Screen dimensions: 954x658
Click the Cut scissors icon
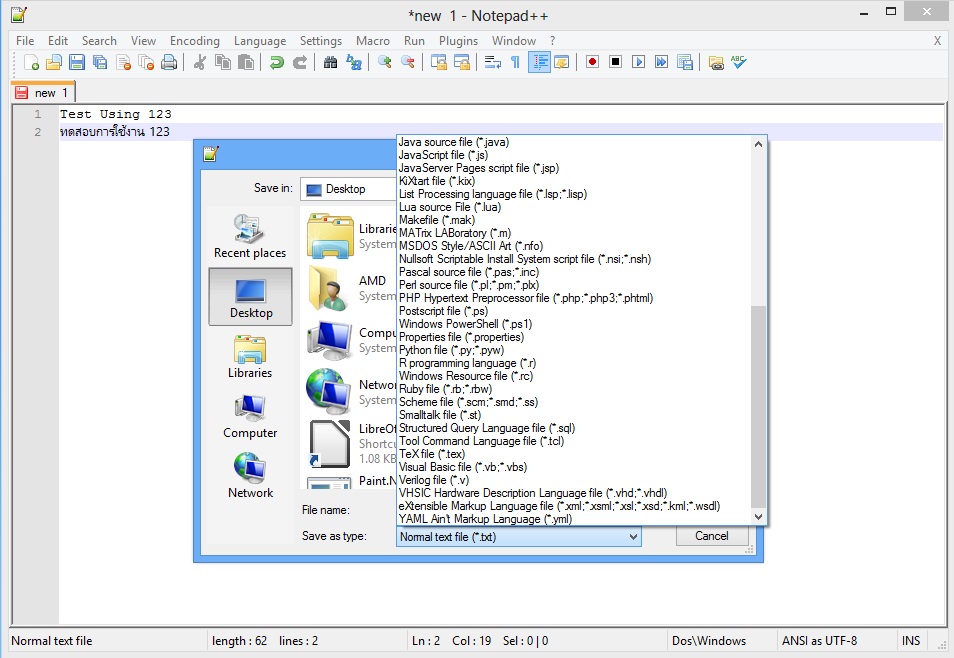pos(199,62)
